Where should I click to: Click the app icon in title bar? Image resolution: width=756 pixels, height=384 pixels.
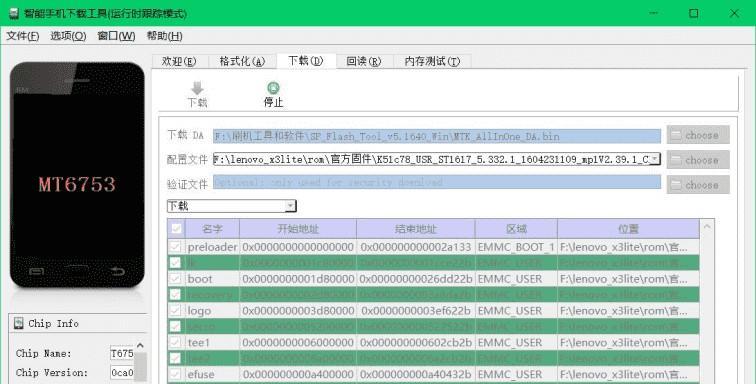click(x=14, y=14)
